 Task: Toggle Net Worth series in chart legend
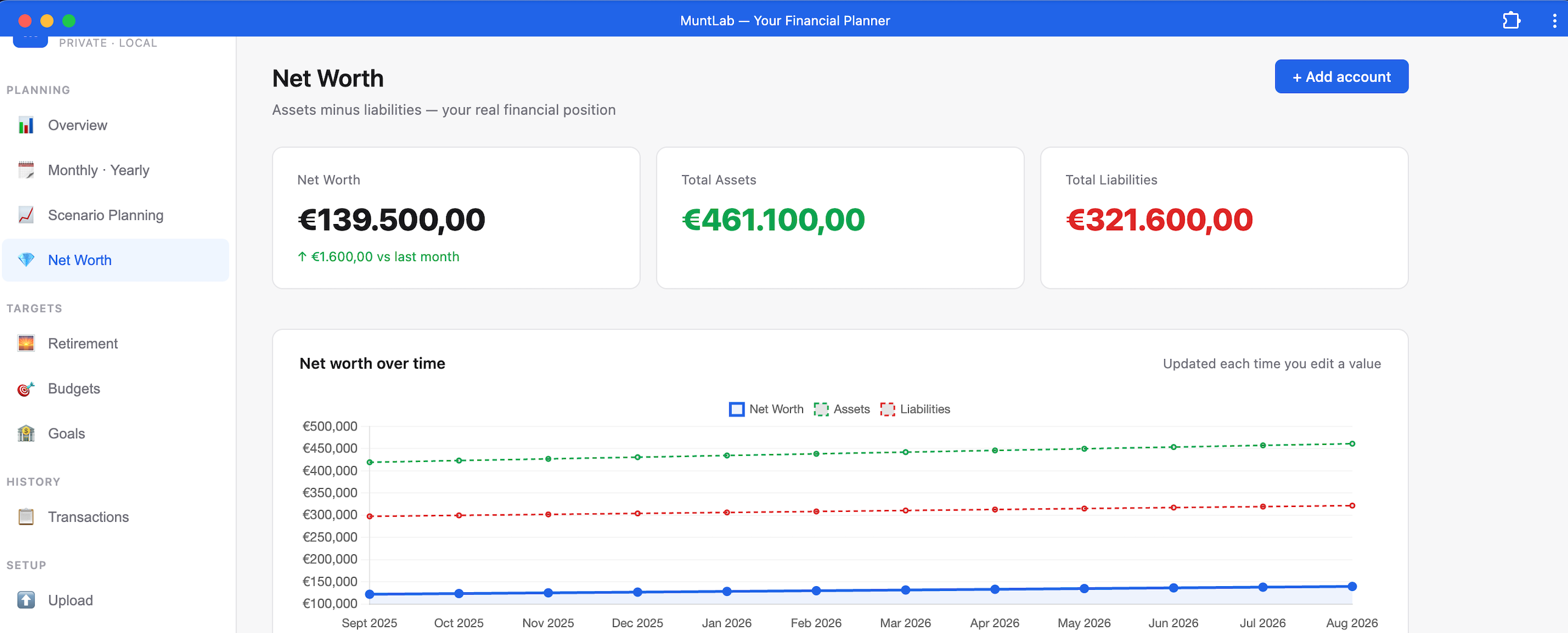tap(766, 410)
